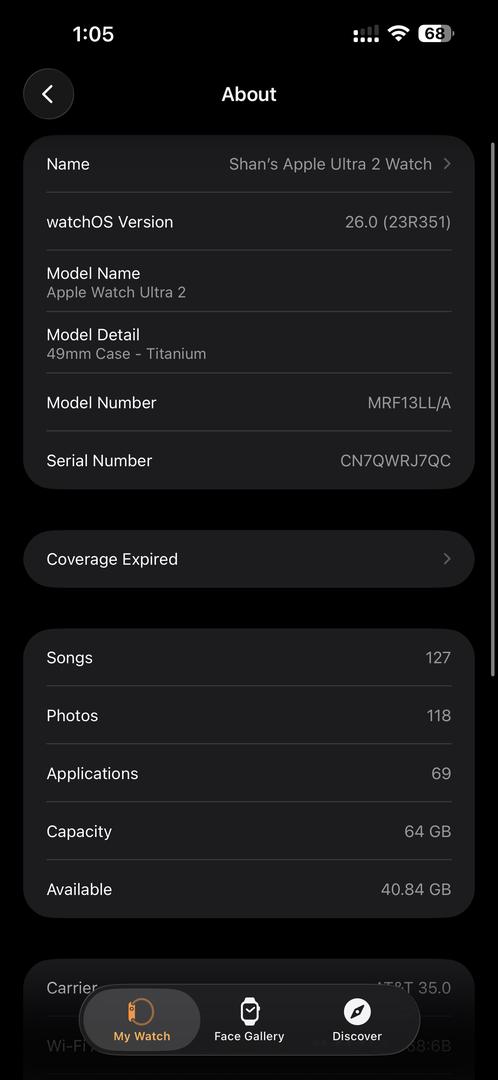Image resolution: width=498 pixels, height=1080 pixels.
Task: Tap the cellular signal bars icon
Action: pos(366,34)
